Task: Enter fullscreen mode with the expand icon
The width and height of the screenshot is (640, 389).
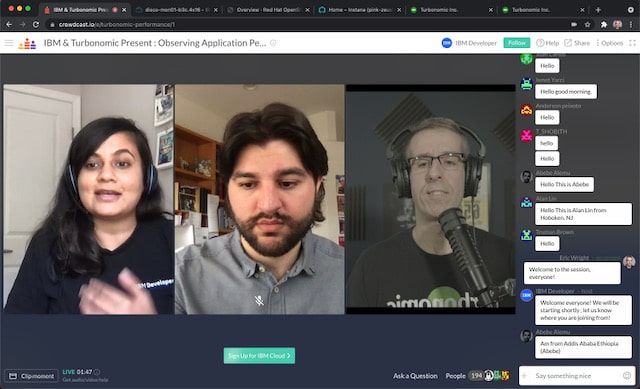Action: click(x=632, y=43)
